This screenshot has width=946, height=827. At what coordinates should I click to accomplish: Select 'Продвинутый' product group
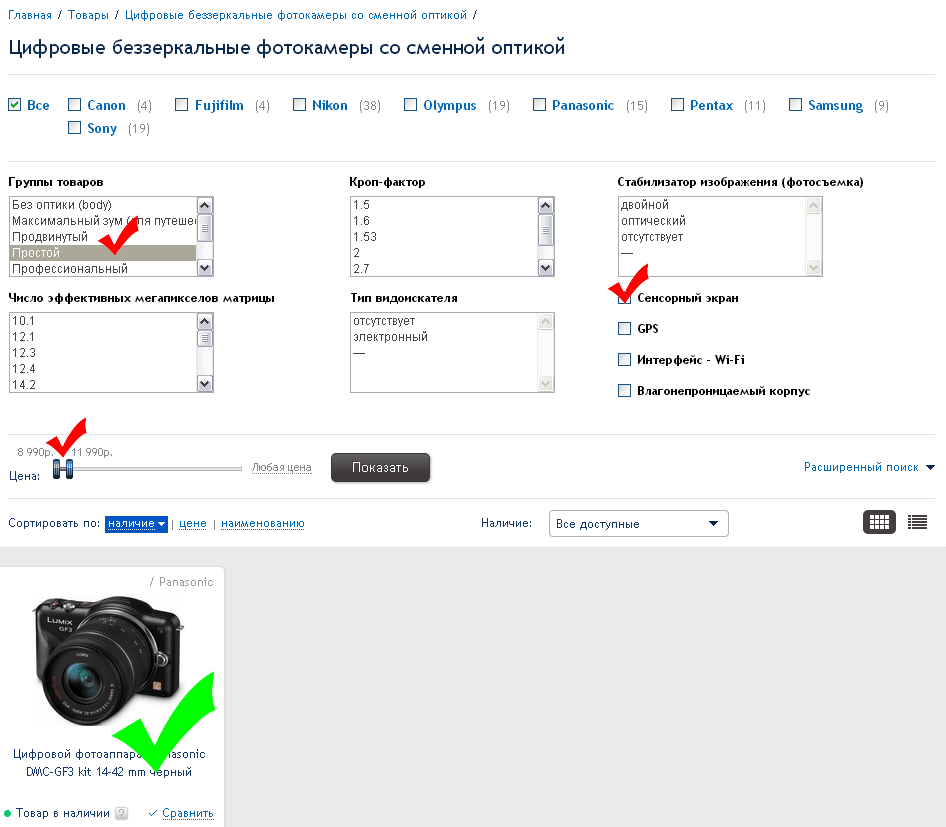[x=103, y=237]
